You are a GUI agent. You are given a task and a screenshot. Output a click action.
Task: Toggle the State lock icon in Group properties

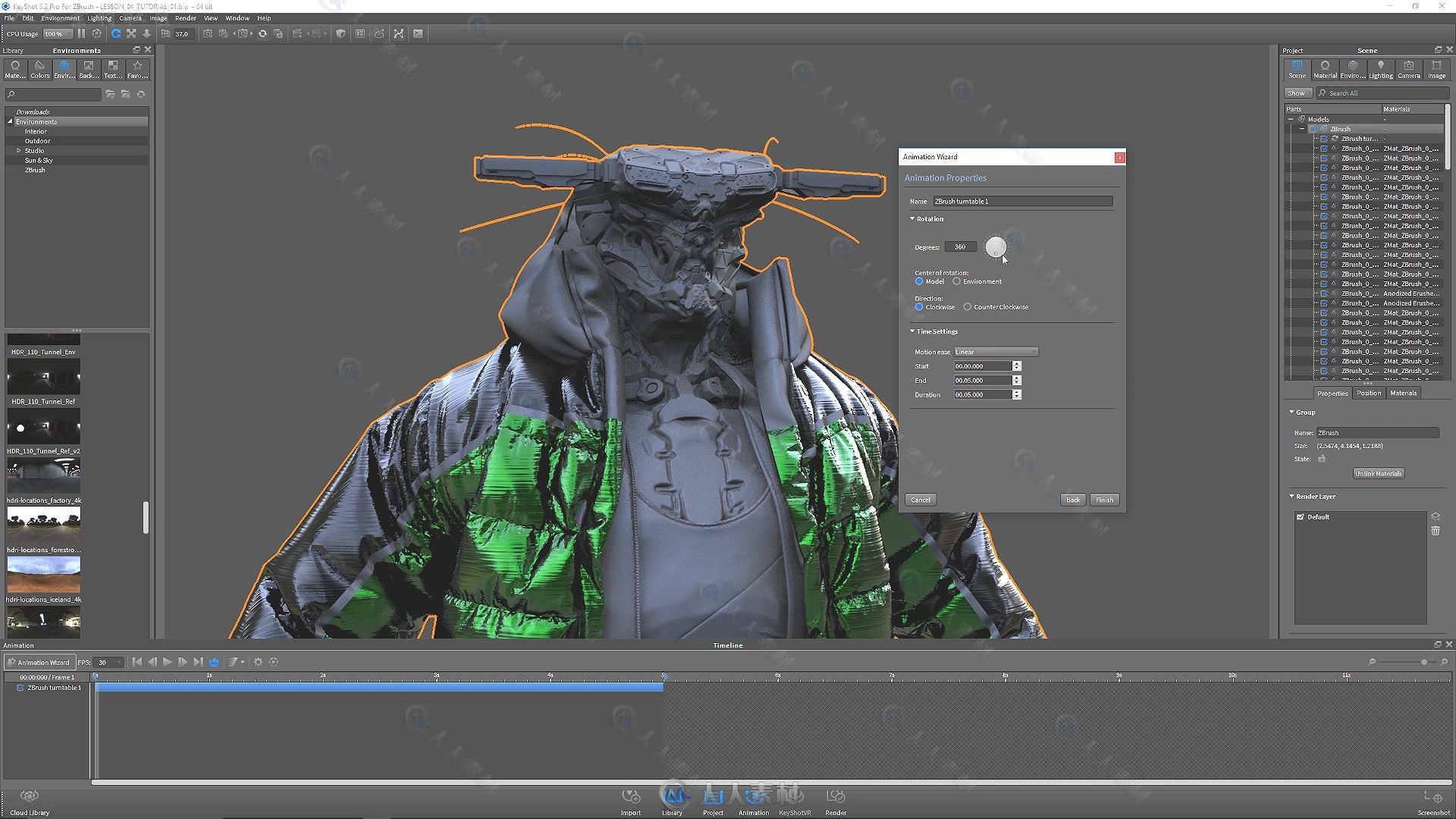tap(1322, 459)
